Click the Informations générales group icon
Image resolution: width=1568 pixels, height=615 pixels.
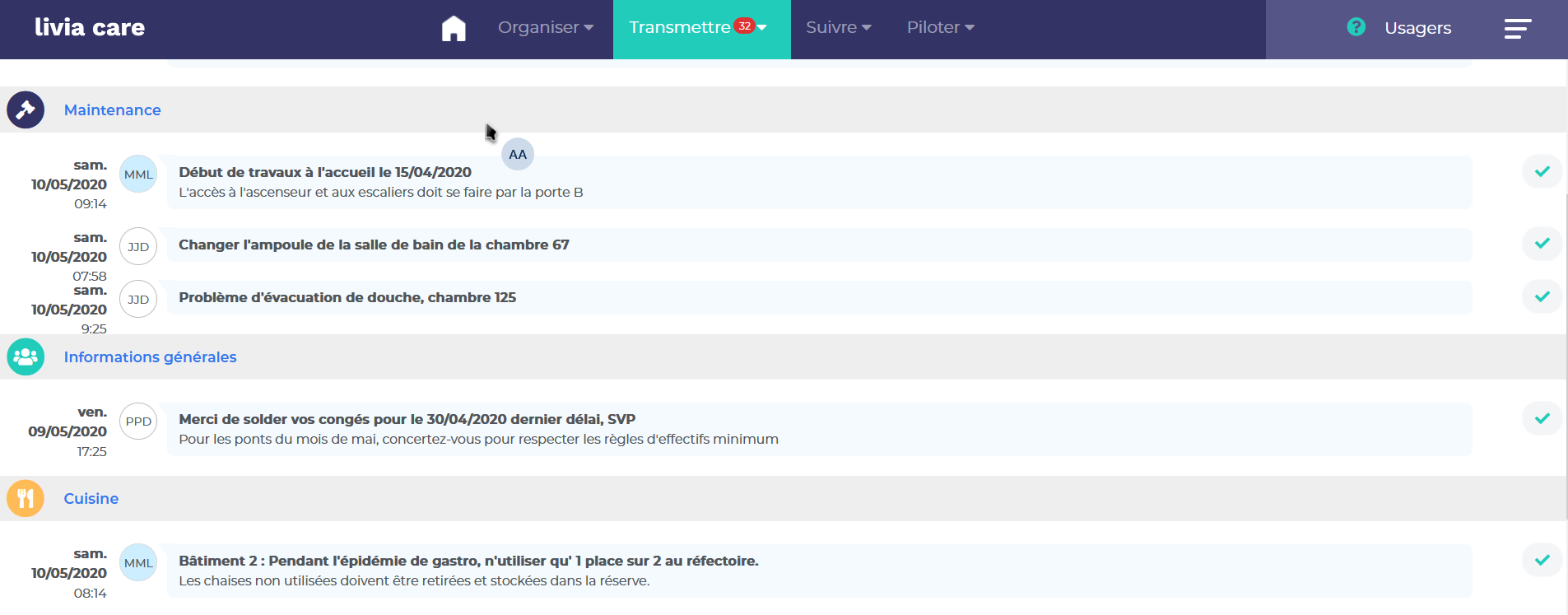click(x=26, y=356)
